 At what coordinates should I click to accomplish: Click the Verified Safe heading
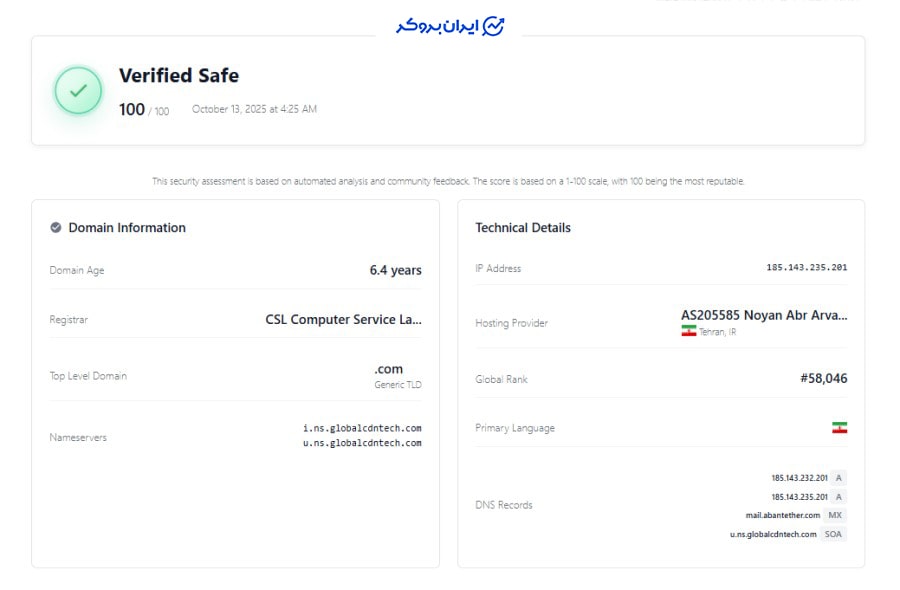pos(179,76)
